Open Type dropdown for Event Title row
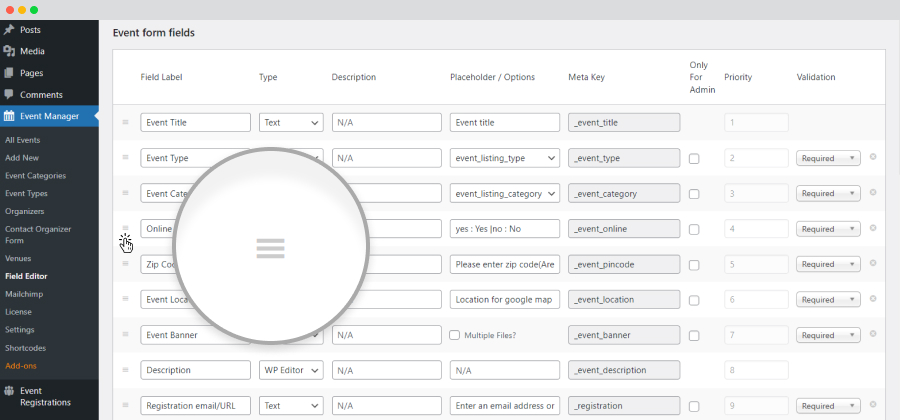This screenshot has height=420, width=900. coord(291,123)
